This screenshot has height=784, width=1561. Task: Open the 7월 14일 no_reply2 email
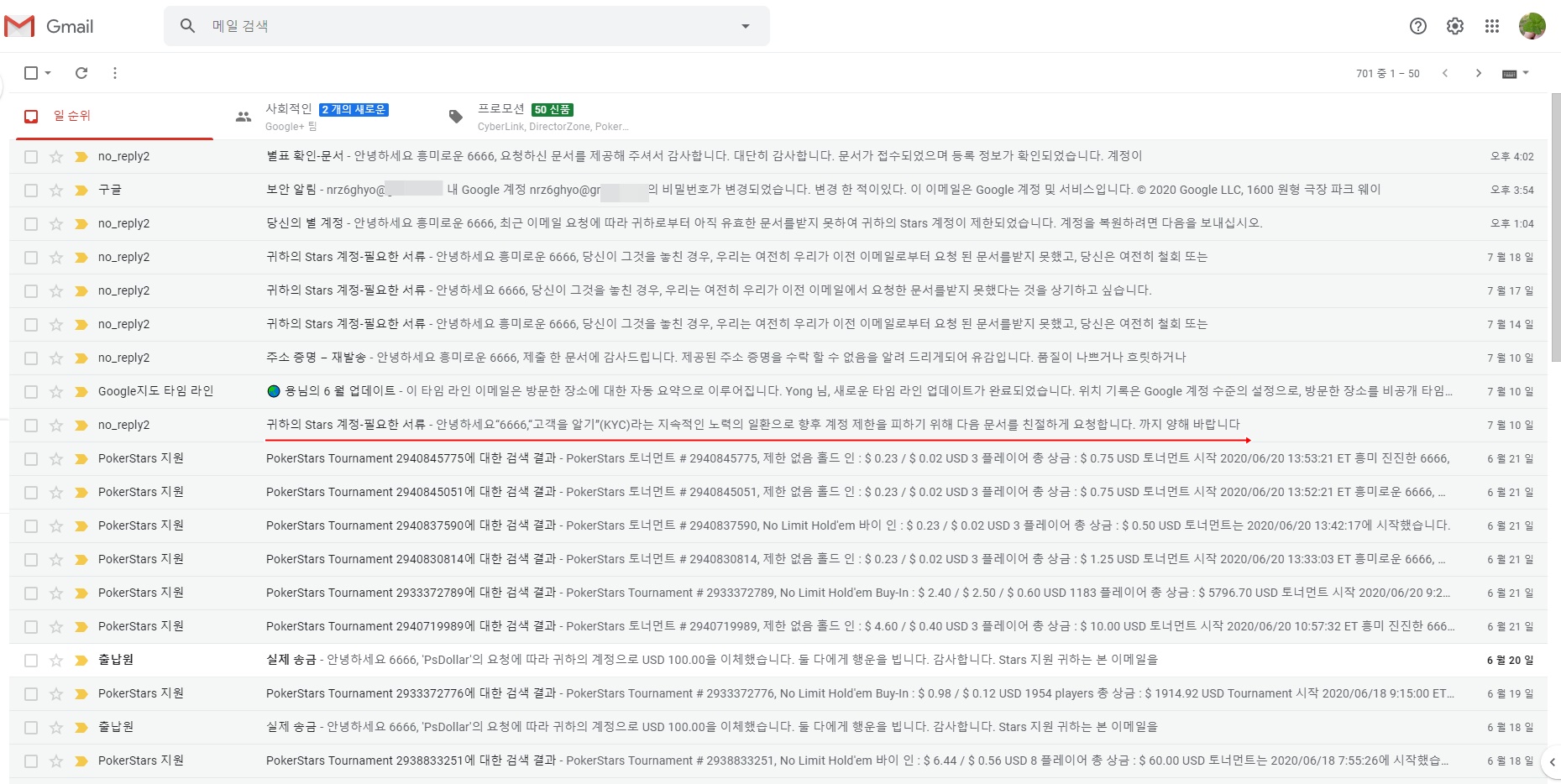pos(780,324)
